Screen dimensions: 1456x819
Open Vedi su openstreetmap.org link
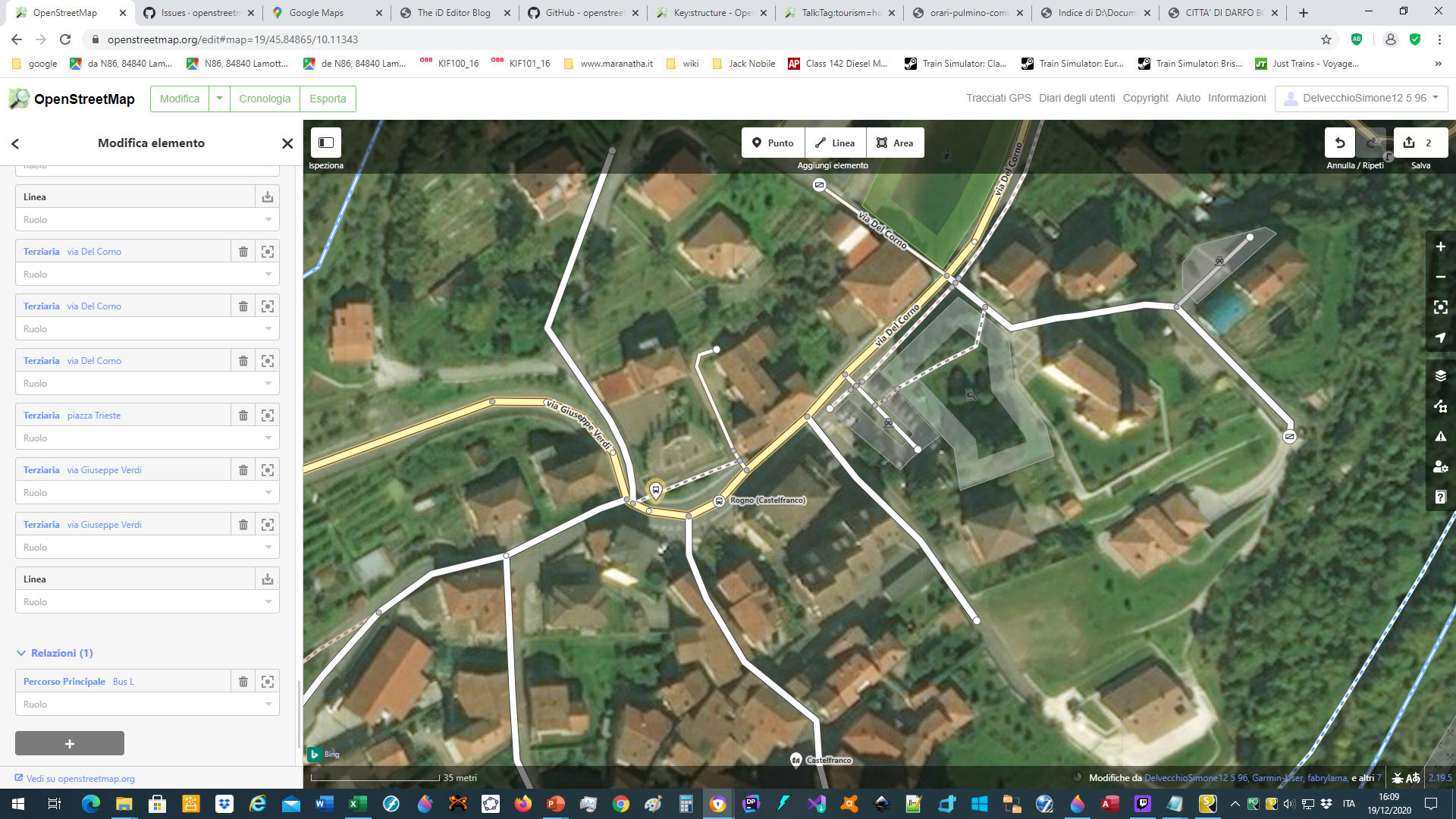pyautogui.click(x=75, y=779)
